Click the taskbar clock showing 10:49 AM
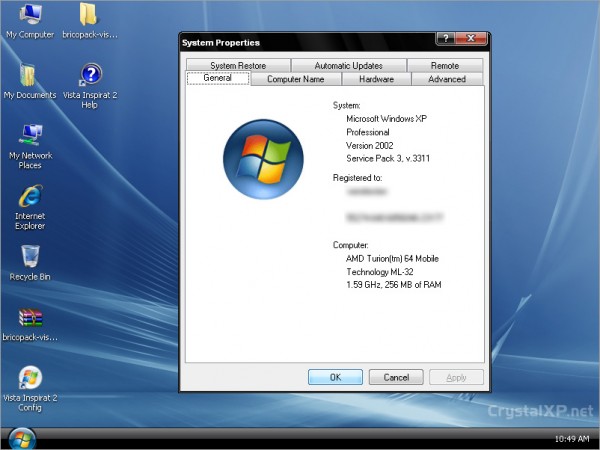Viewport: 600px width, 450px height. click(x=572, y=439)
